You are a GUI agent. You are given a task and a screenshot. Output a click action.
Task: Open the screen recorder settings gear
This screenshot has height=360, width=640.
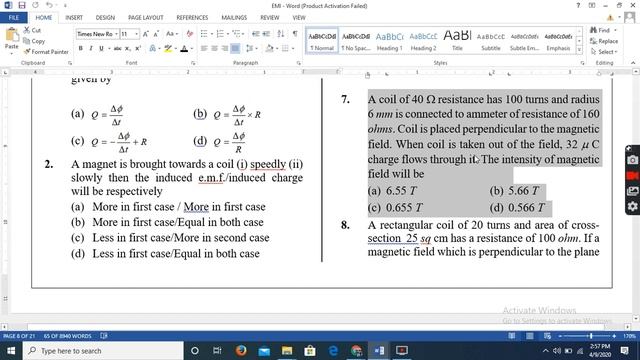click(632, 207)
